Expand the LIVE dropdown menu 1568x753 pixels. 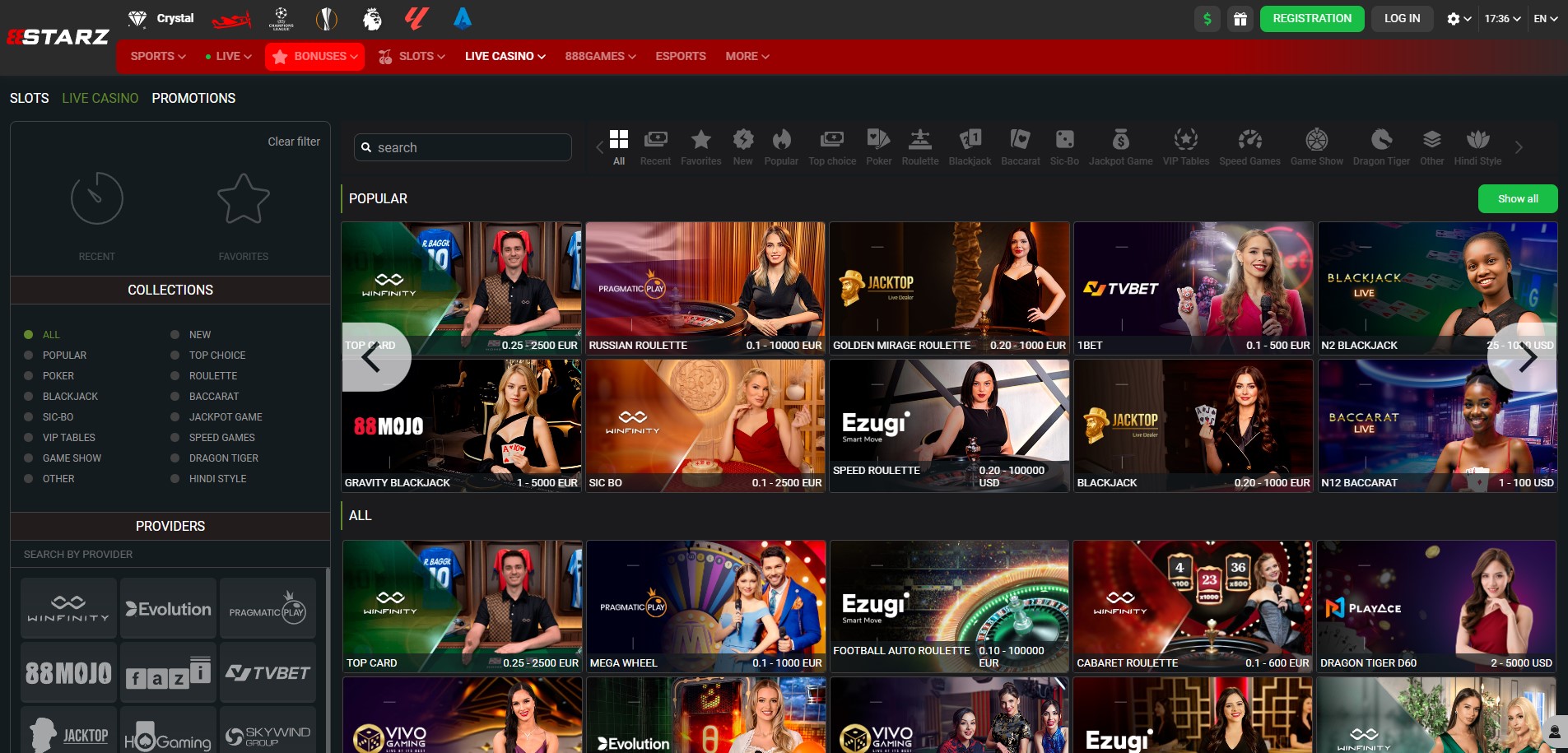(228, 56)
